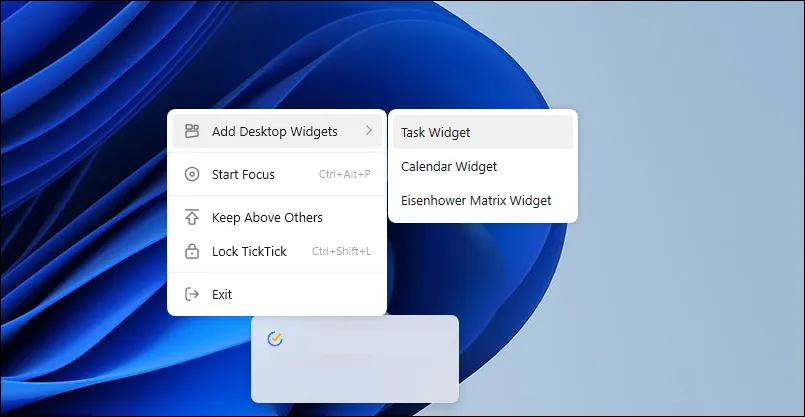Screen dimensions: 805x417
Task: Click the Ctrl+Shift+L shortcut label
Action: (341, 252)
